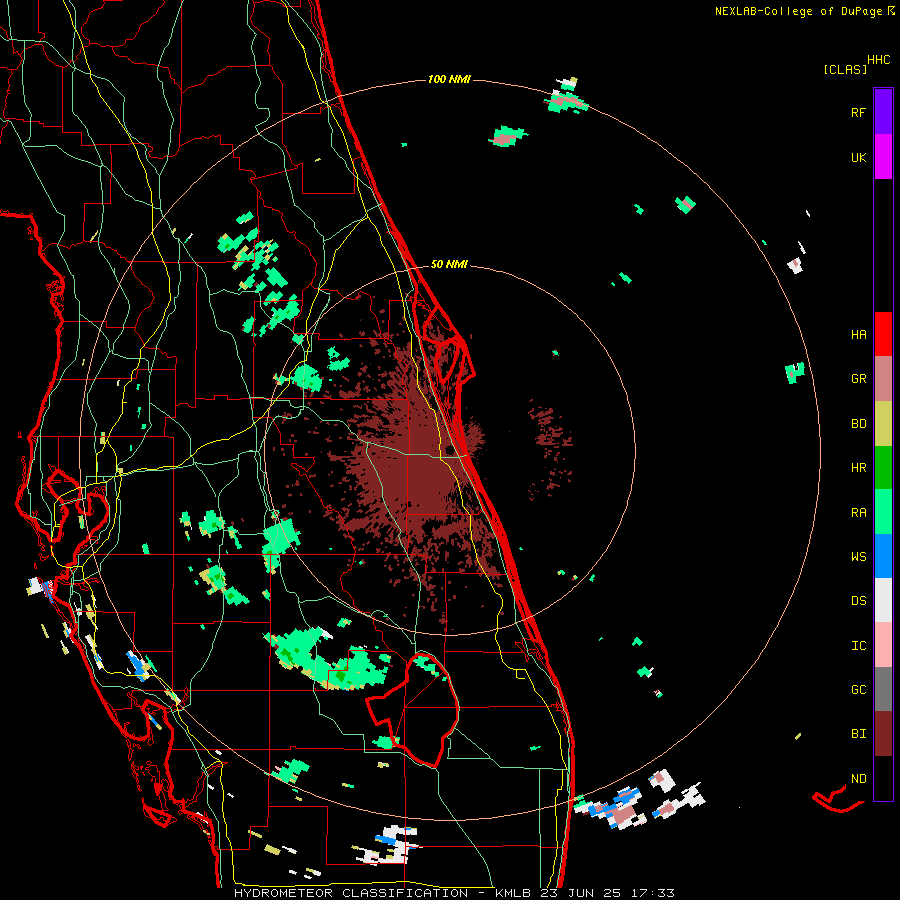Click the 50 NMI range ring label
Image resolution: width=900 pixels, height=900 pixels.
449,264
